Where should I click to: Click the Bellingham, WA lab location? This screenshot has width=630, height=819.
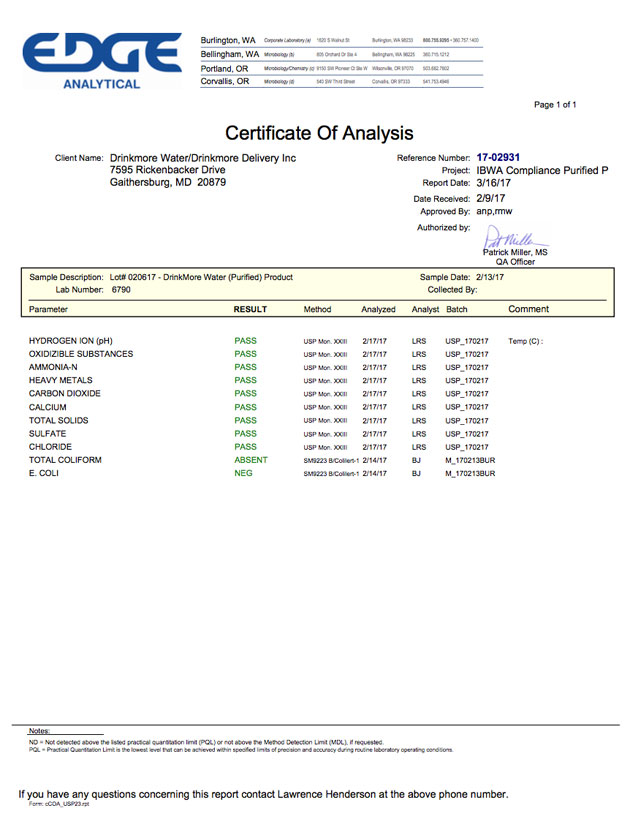(x=230, y=54)
